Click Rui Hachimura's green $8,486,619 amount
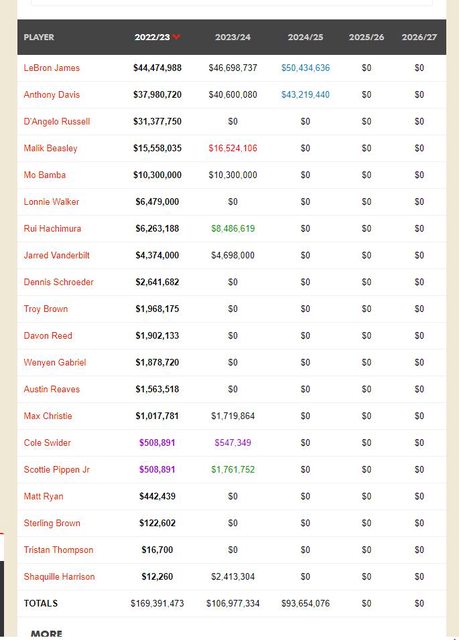This screenshot has height=640, width=459. click(x=233, y=229)
